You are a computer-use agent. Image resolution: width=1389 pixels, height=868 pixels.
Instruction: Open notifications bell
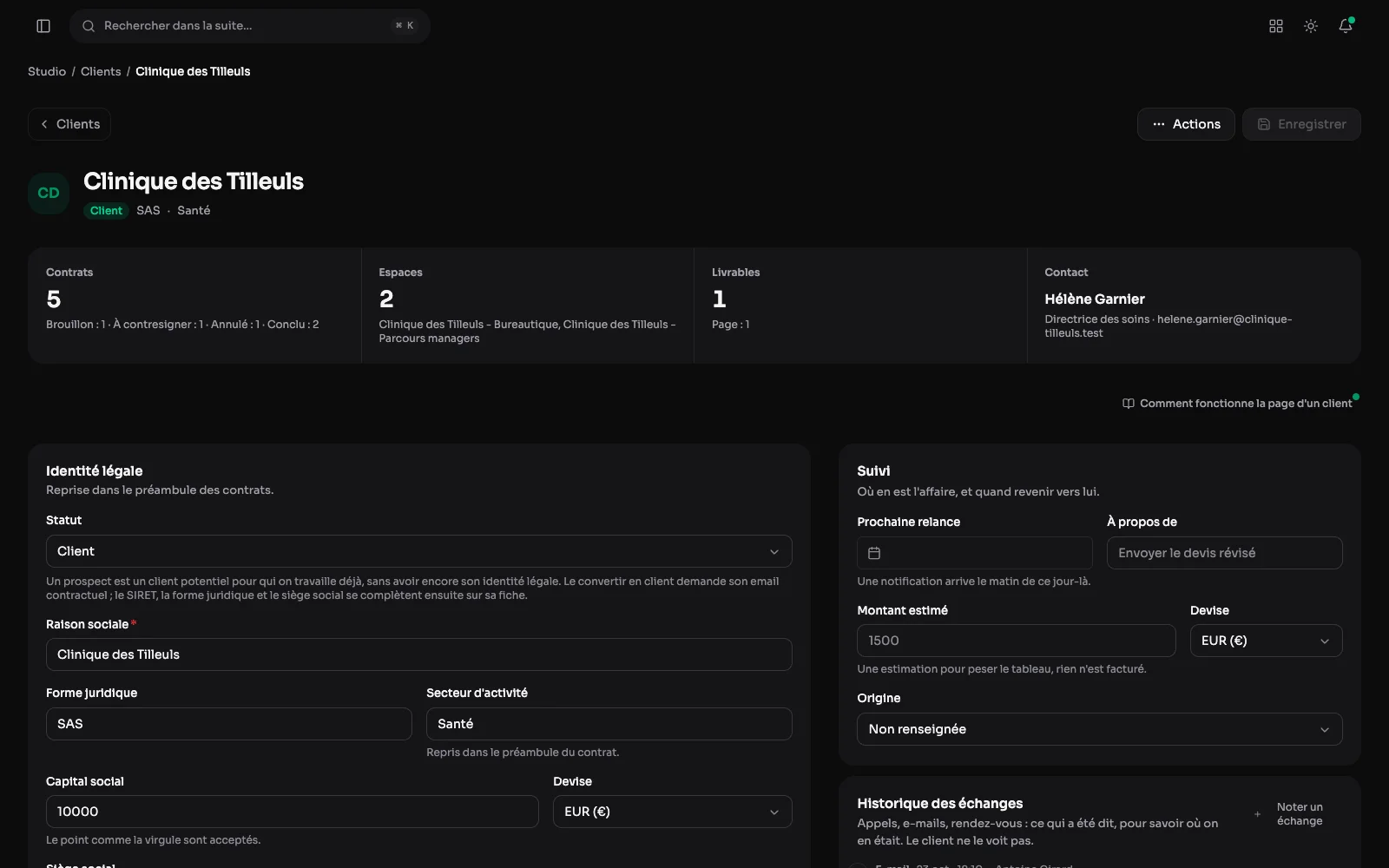[1346, 26]
